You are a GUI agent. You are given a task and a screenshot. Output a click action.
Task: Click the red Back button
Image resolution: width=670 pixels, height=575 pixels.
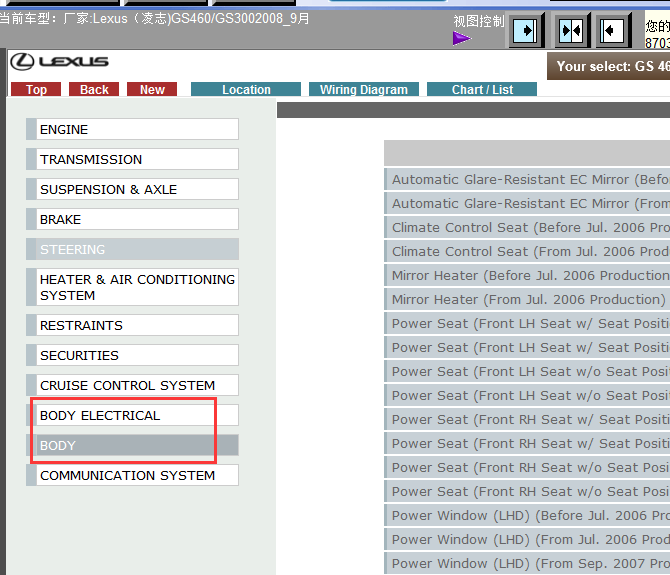pos(94,89)
